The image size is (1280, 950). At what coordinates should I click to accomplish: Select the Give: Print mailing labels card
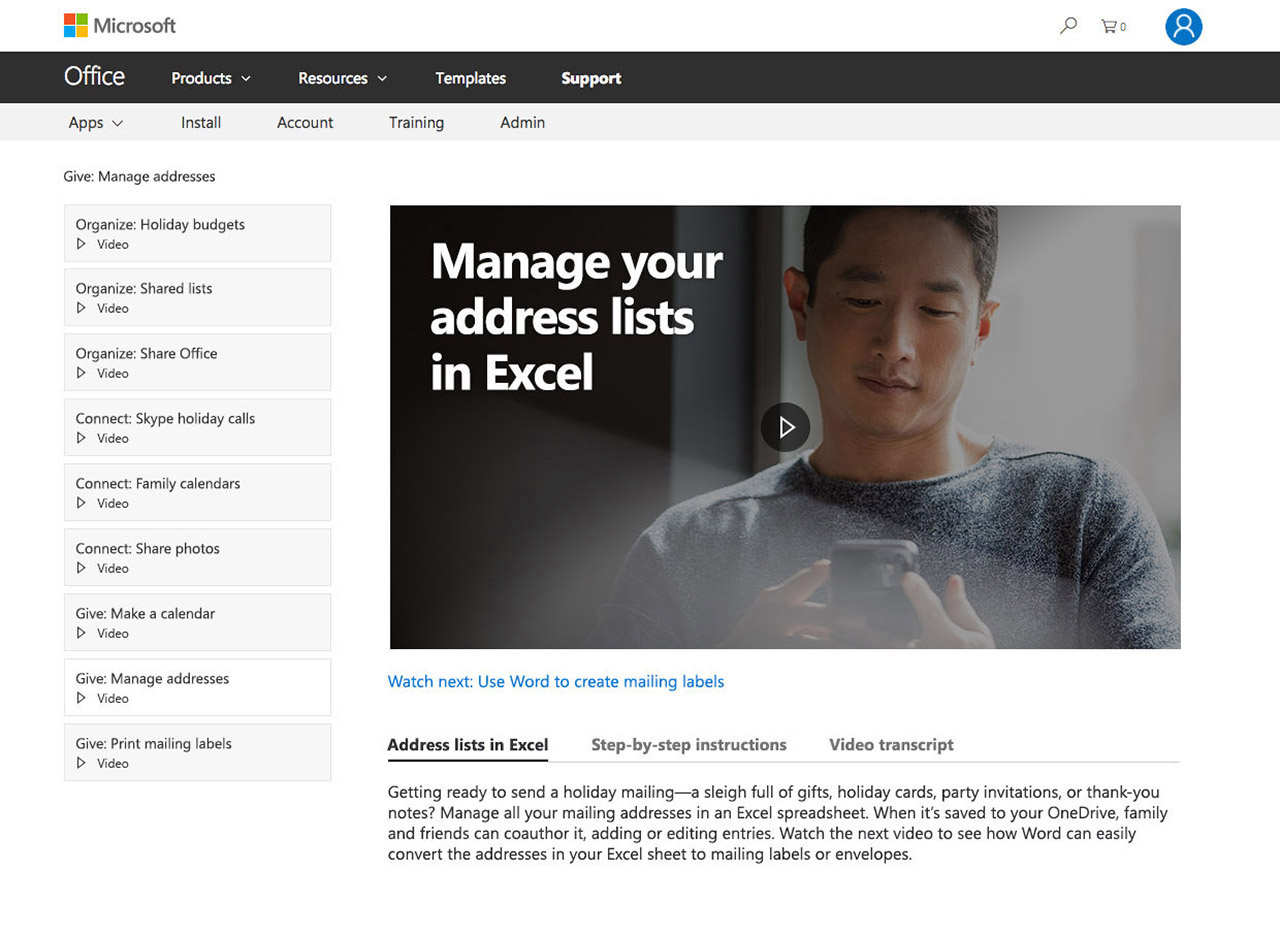click(197, 752)
